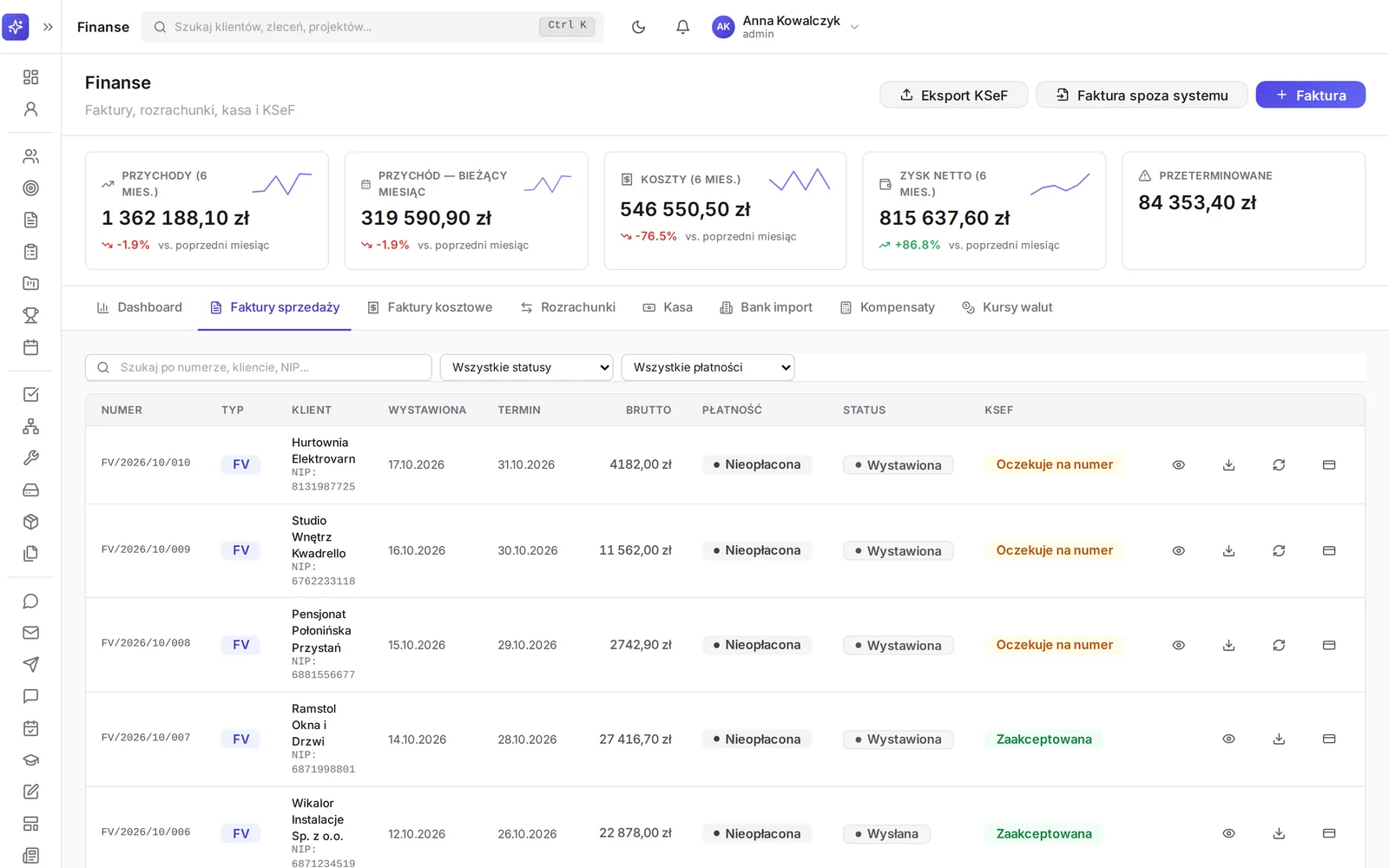Open sidebar calendar icon
Screen dimensions: 1389x868
tap(30, 347)
